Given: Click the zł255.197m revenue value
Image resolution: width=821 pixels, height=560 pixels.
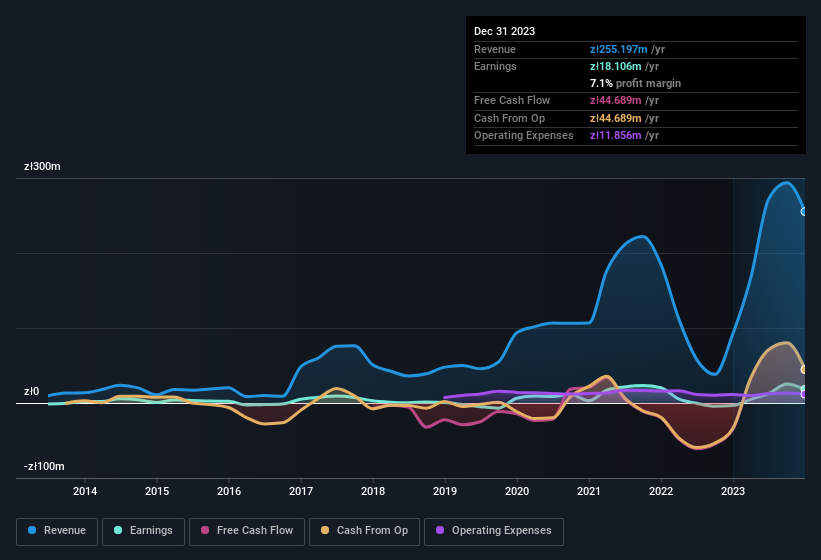Looking at the screenshot, I should pyautogui.click(x=618, y=49).
